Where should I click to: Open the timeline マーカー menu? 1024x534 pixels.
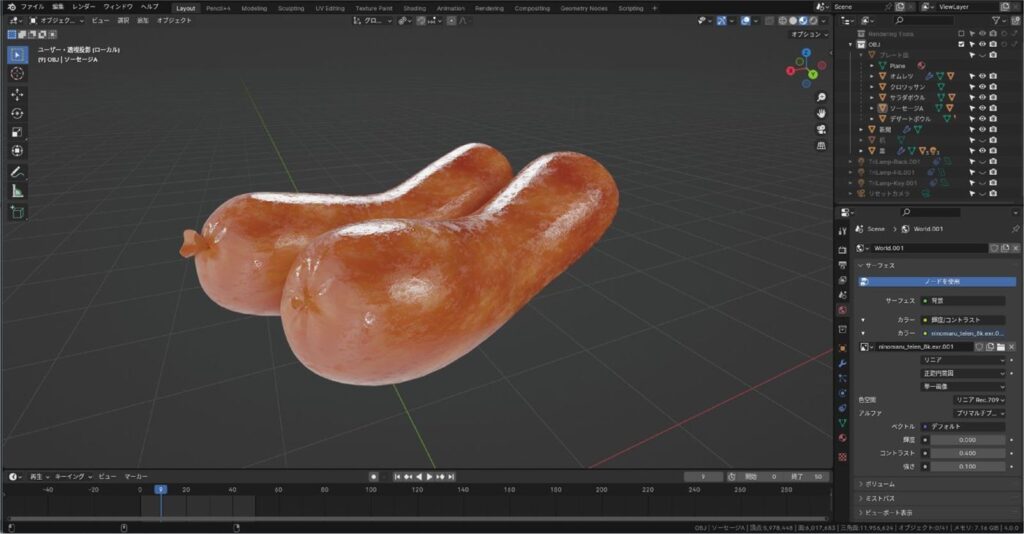(136, 477)
